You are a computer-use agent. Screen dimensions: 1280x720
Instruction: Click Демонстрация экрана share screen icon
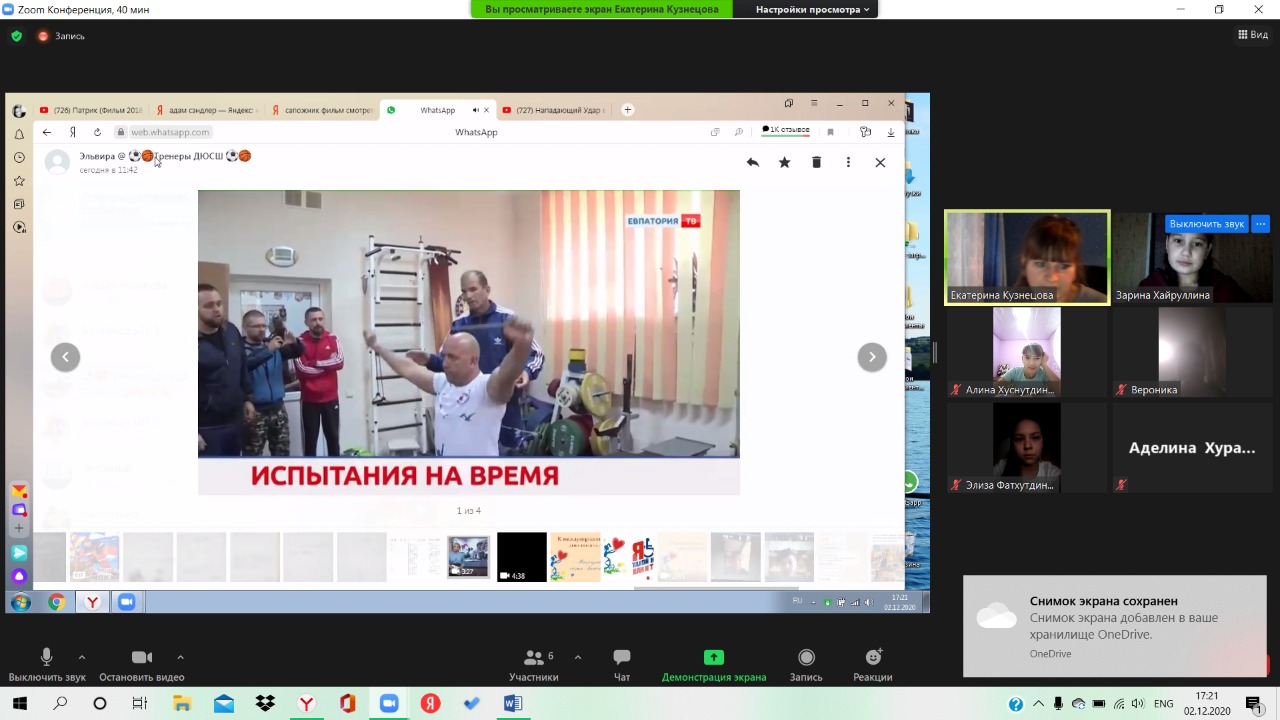coord(713,657)
